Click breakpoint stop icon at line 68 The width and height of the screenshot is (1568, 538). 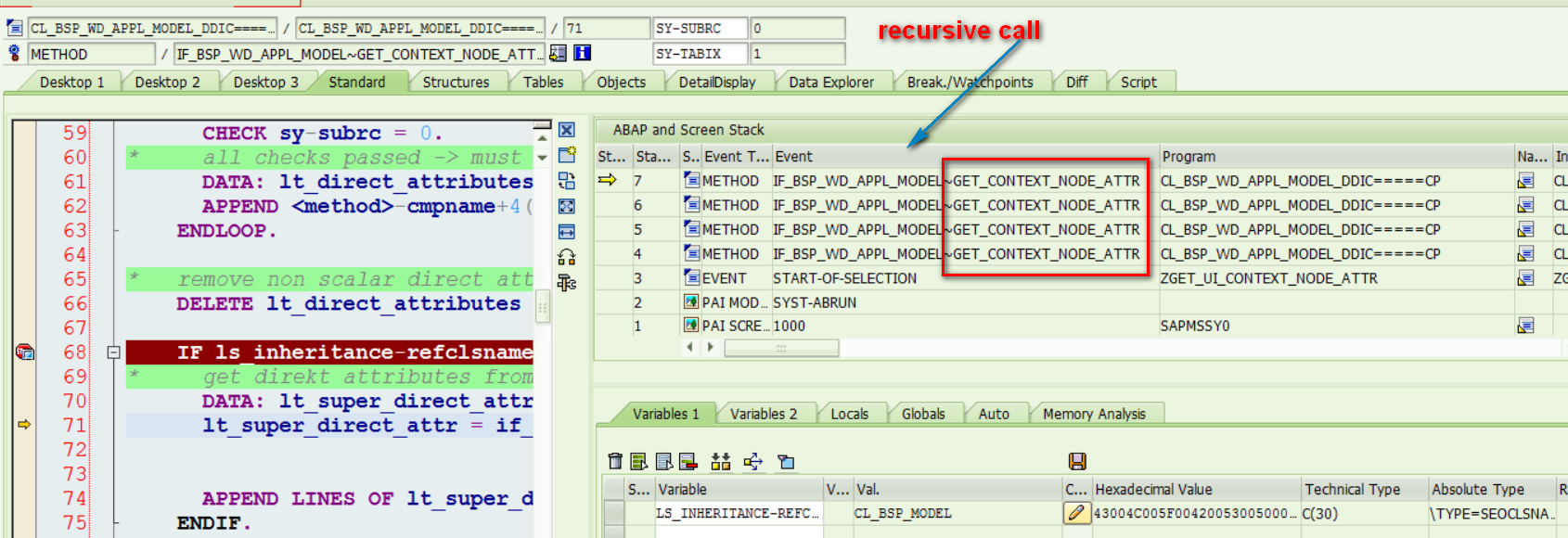click(x=25, y=352)
